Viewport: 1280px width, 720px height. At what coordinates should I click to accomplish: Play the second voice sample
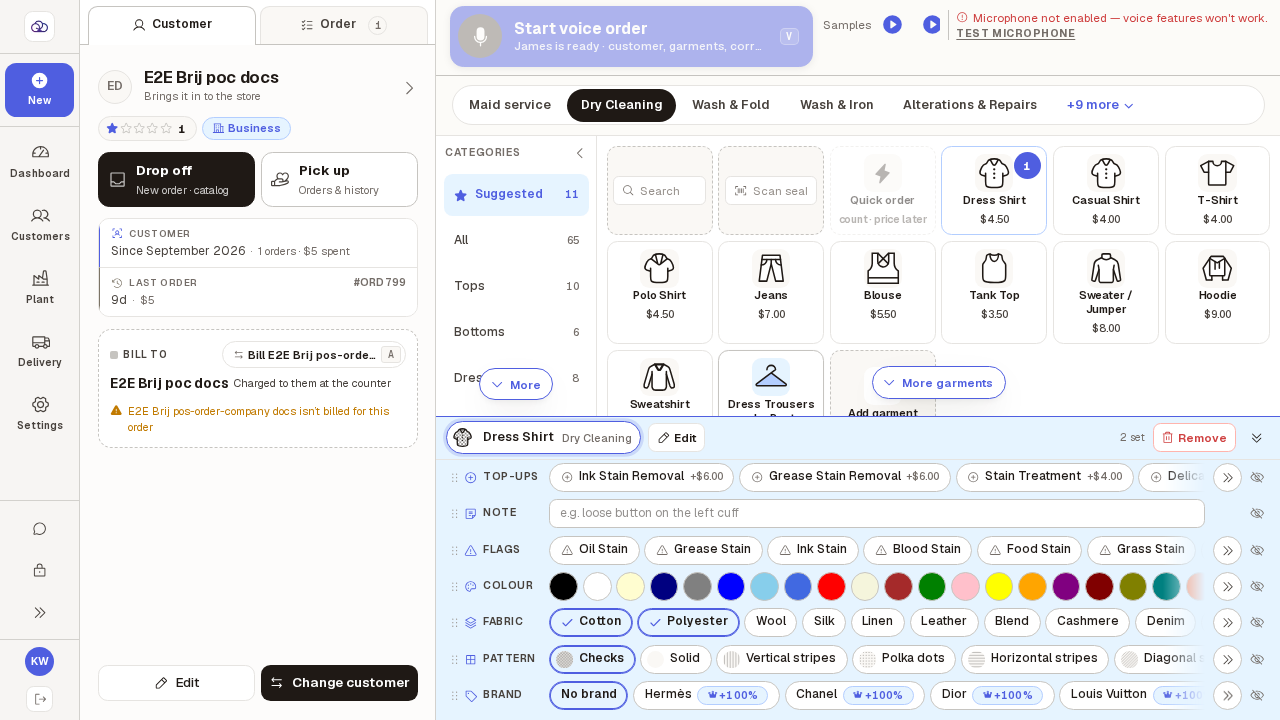(x=931, y=24)
